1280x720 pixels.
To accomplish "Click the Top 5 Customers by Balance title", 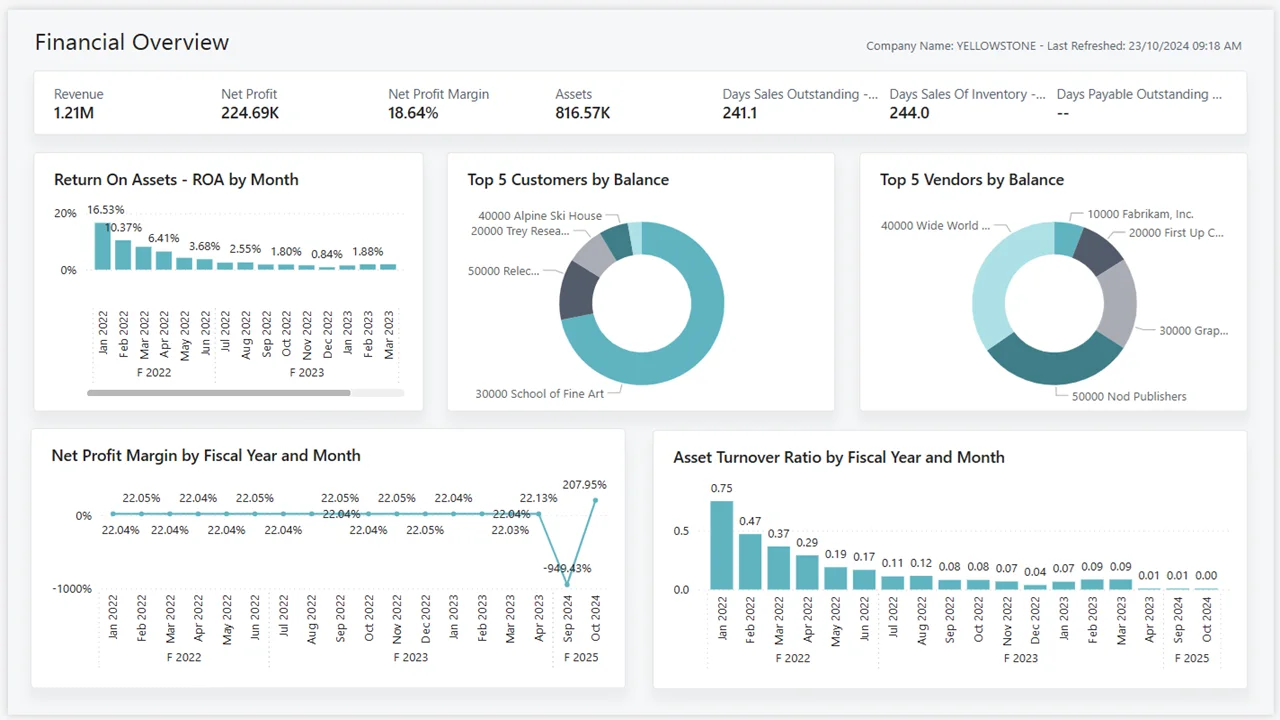I will click(x=568, y=180).
